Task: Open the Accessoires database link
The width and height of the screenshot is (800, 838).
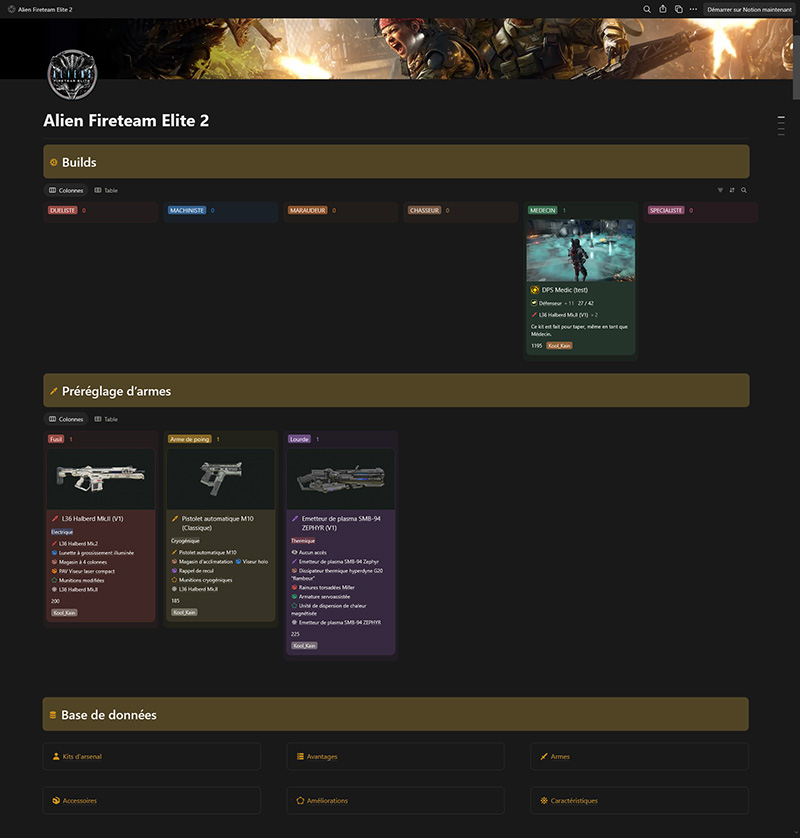Action: pos(152,800)
